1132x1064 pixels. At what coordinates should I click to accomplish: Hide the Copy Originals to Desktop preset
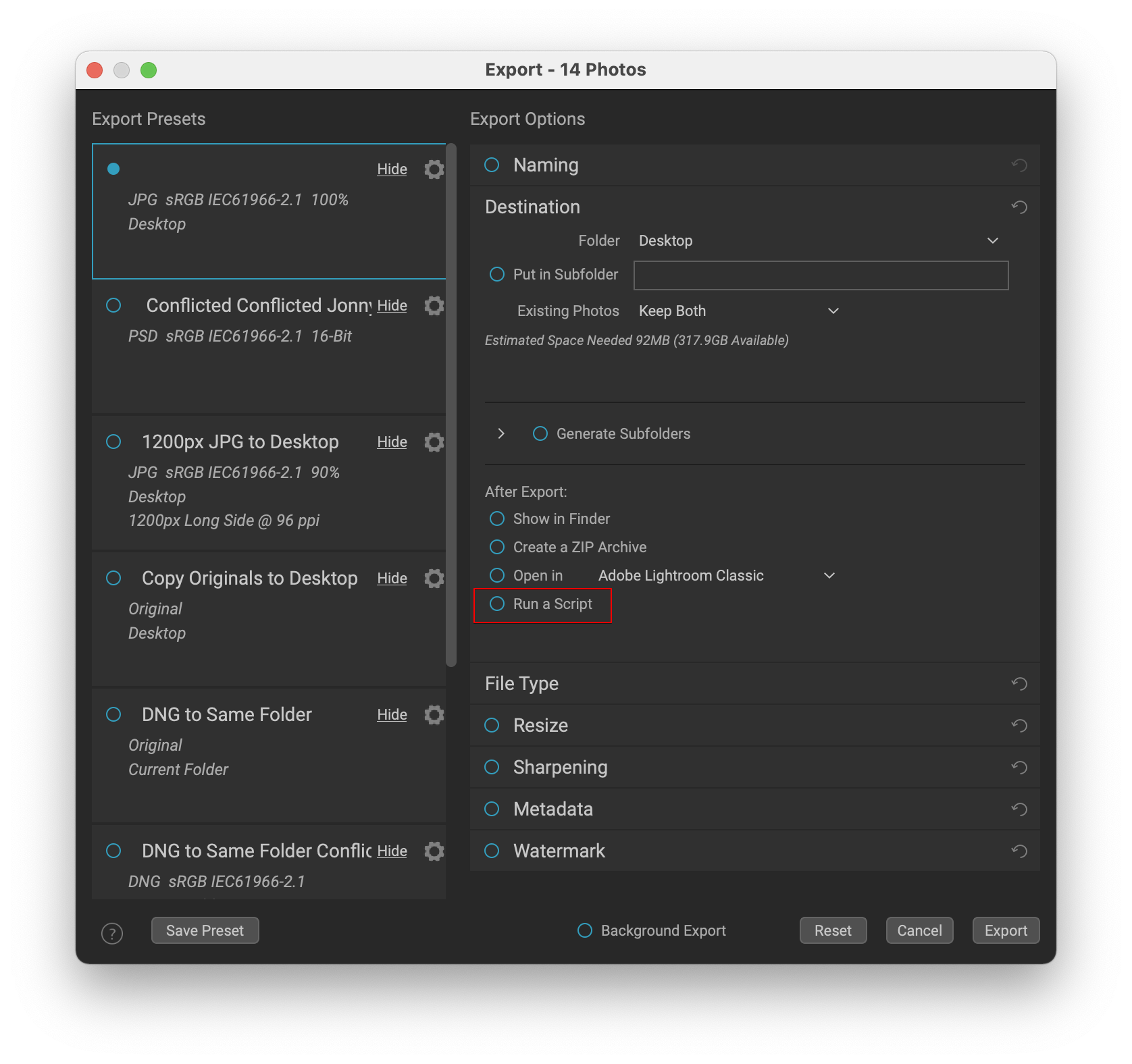[x=392, y=579]
